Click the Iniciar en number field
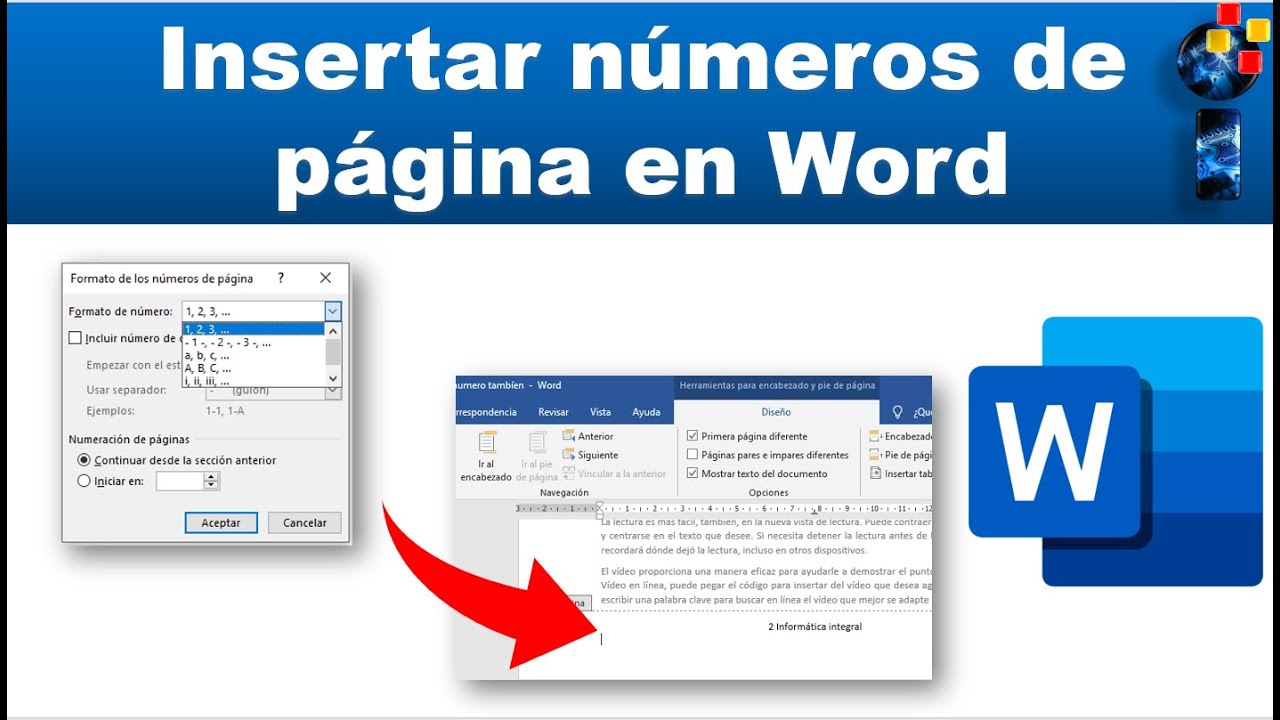The width and height of the screenshot is (1280, 720). 180,481
